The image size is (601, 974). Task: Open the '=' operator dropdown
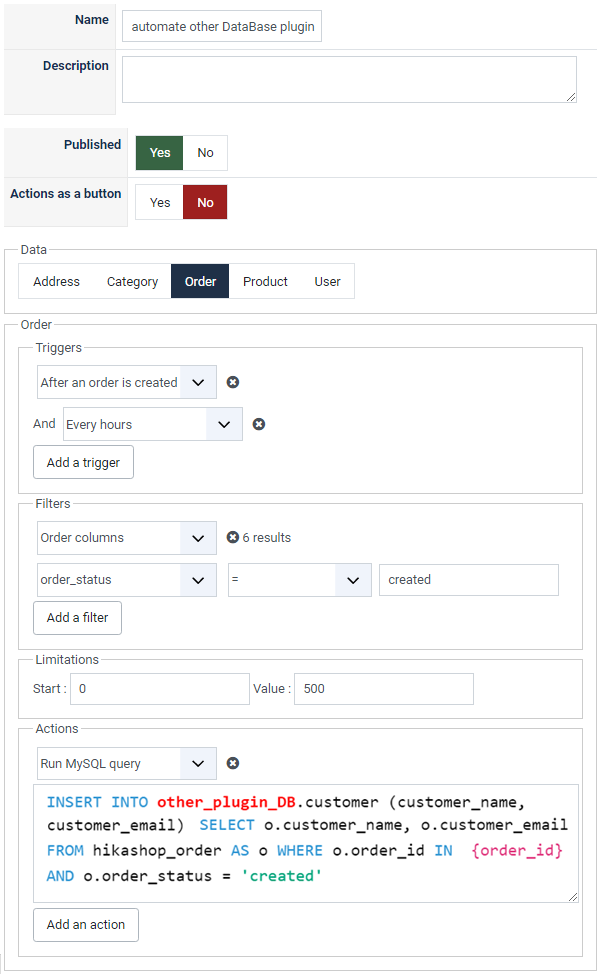pyautogui.click(x=300, y=580)
